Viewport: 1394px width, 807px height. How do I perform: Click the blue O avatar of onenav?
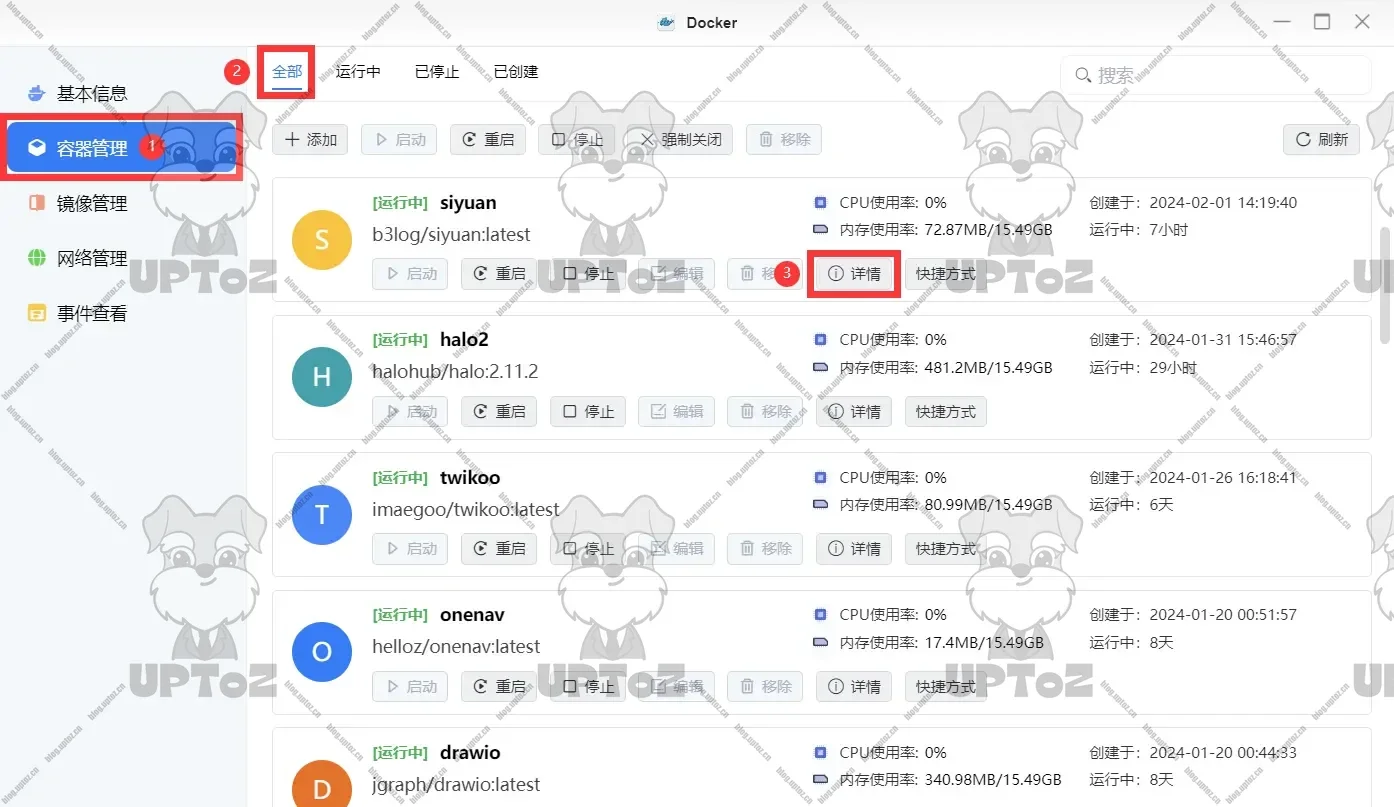click(322, 652)
